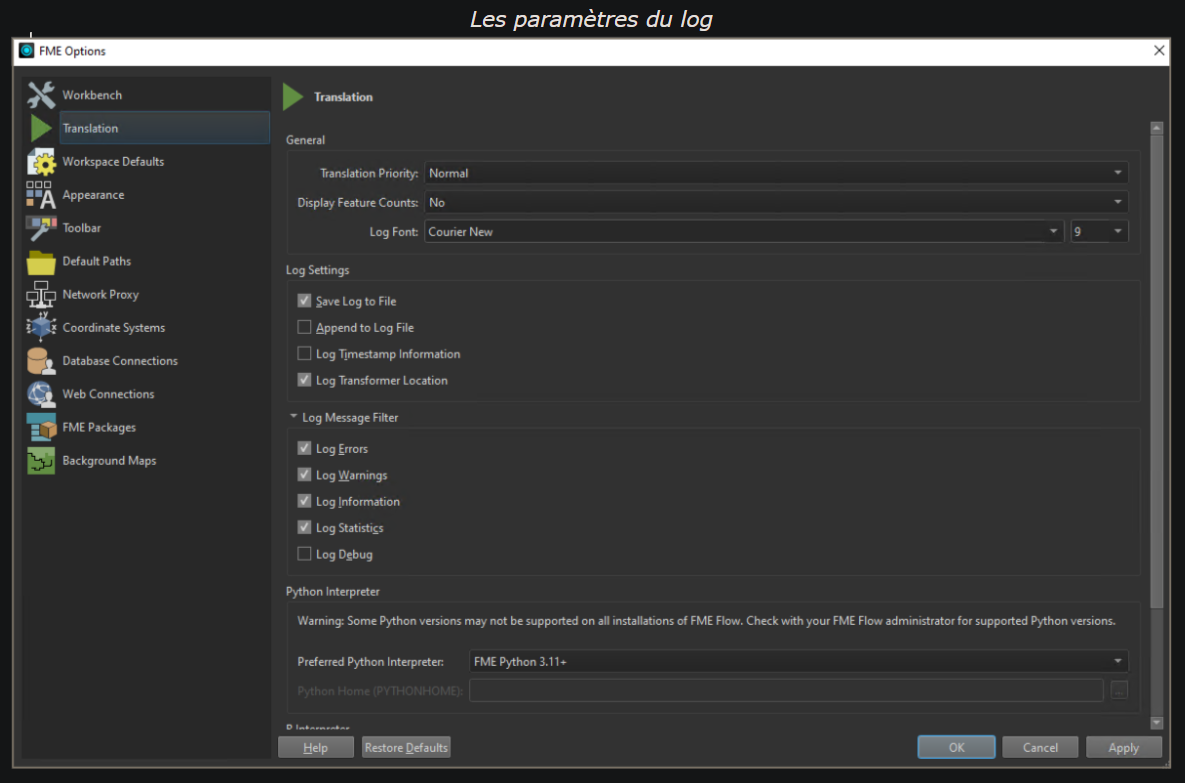Viewport: 1185px width, 783px height.
Task: Click the Database Connections icon
Action: click(x=41, y=361)
